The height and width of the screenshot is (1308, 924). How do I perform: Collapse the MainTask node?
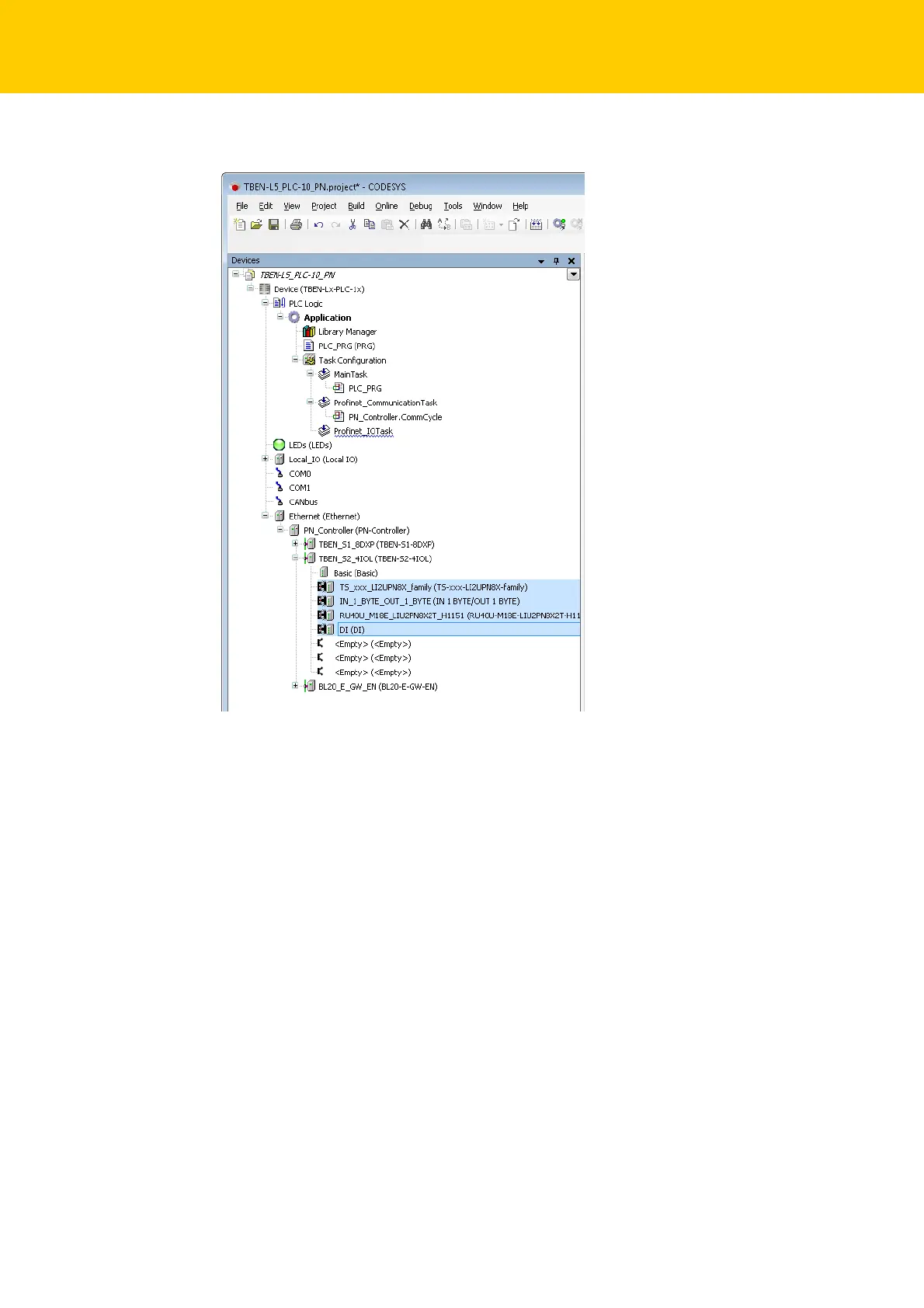[x=310, y=374]
